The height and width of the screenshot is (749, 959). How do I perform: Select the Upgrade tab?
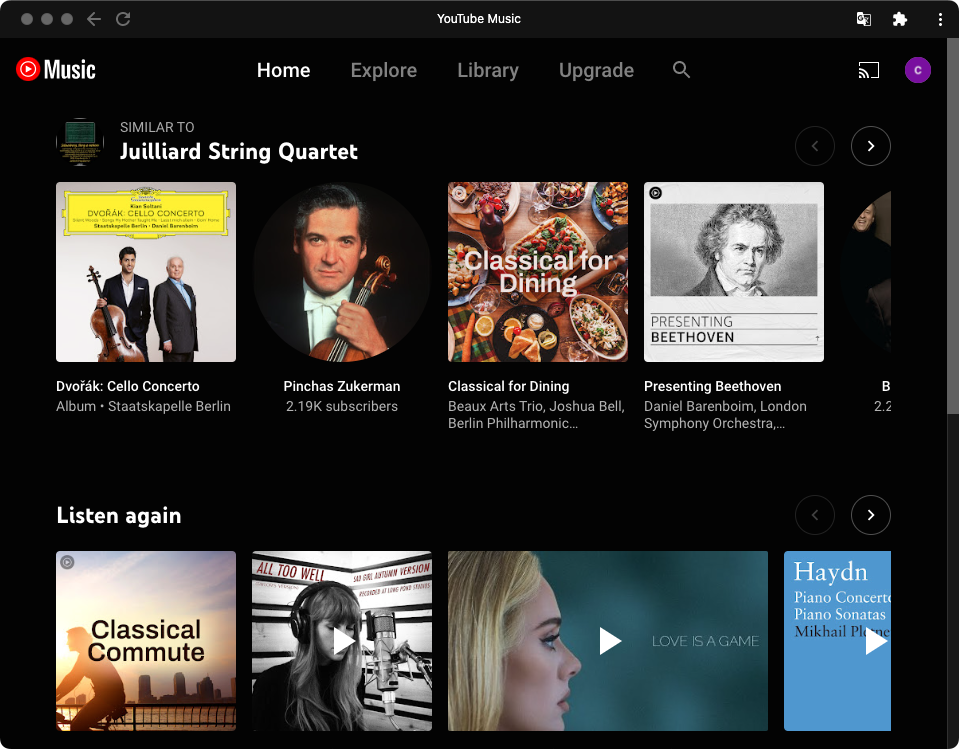pos(596,70)
